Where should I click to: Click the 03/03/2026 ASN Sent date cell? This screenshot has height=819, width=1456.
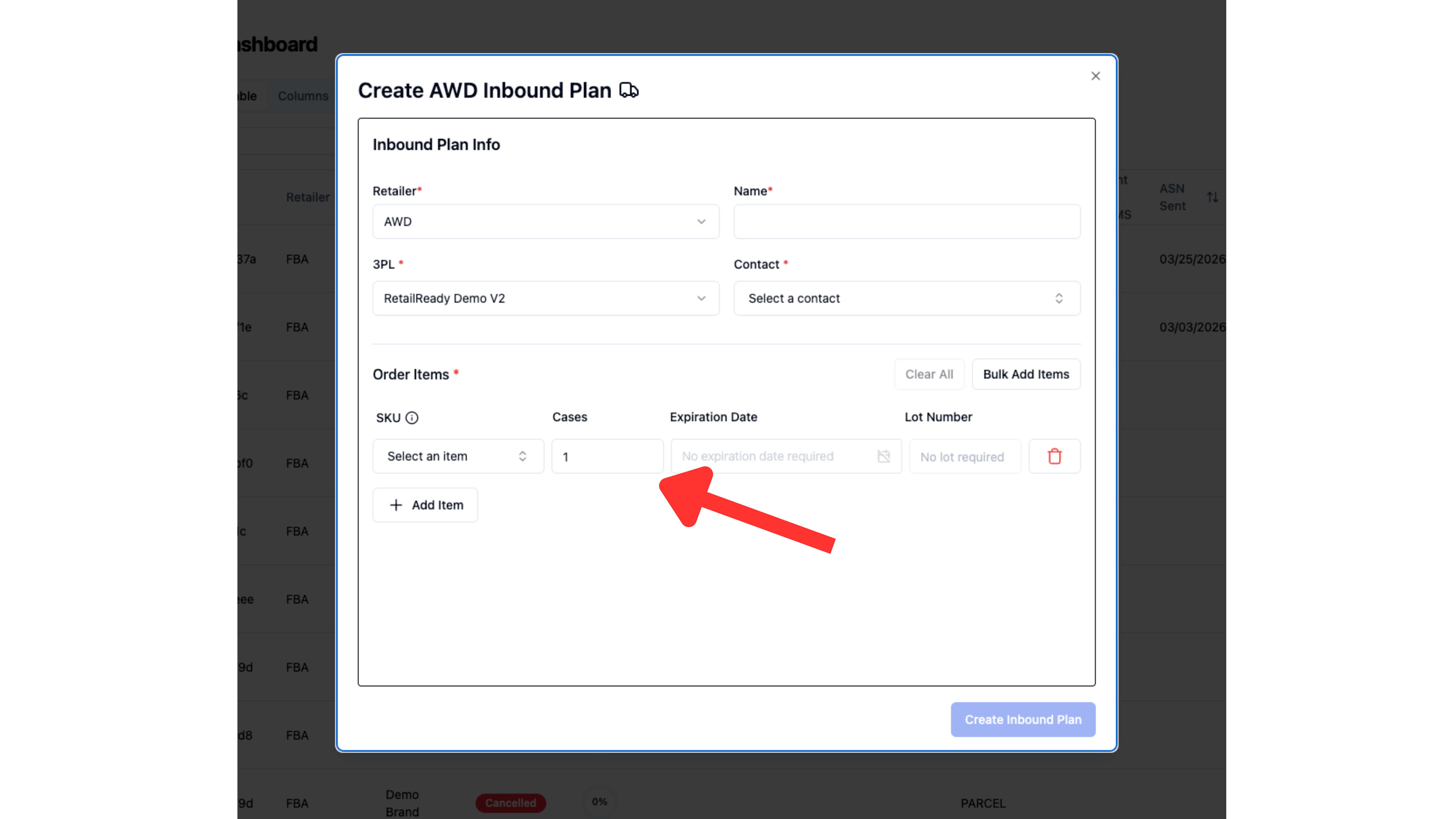[x=1192, y=327]
